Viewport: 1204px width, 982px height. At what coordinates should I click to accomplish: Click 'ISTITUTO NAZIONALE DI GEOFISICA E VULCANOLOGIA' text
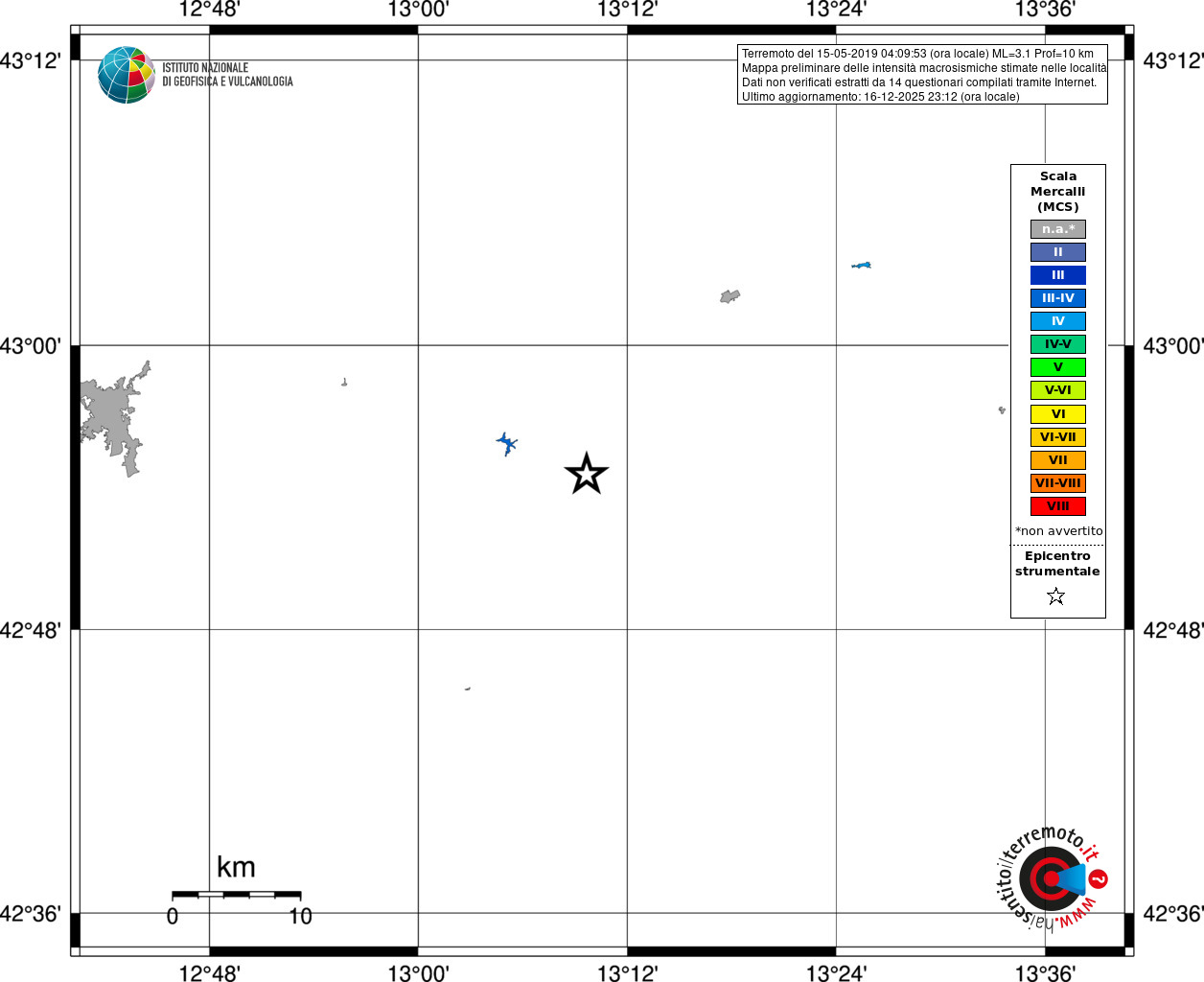click(x=227, y=75)
